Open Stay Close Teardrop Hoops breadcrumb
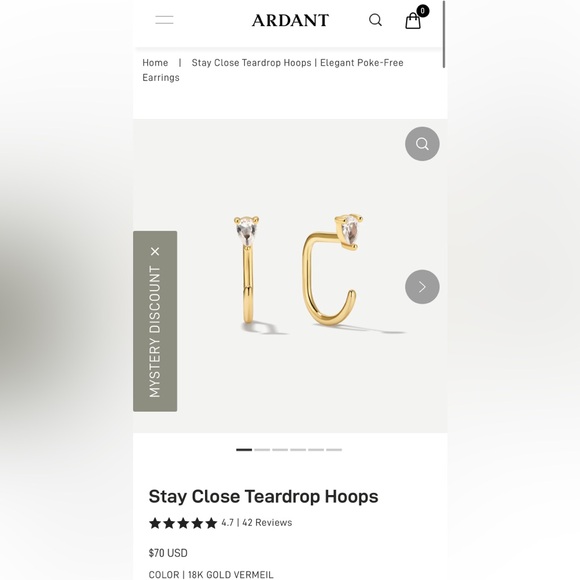580x580 pixels. pyautogui.click(x=273, y=70)
